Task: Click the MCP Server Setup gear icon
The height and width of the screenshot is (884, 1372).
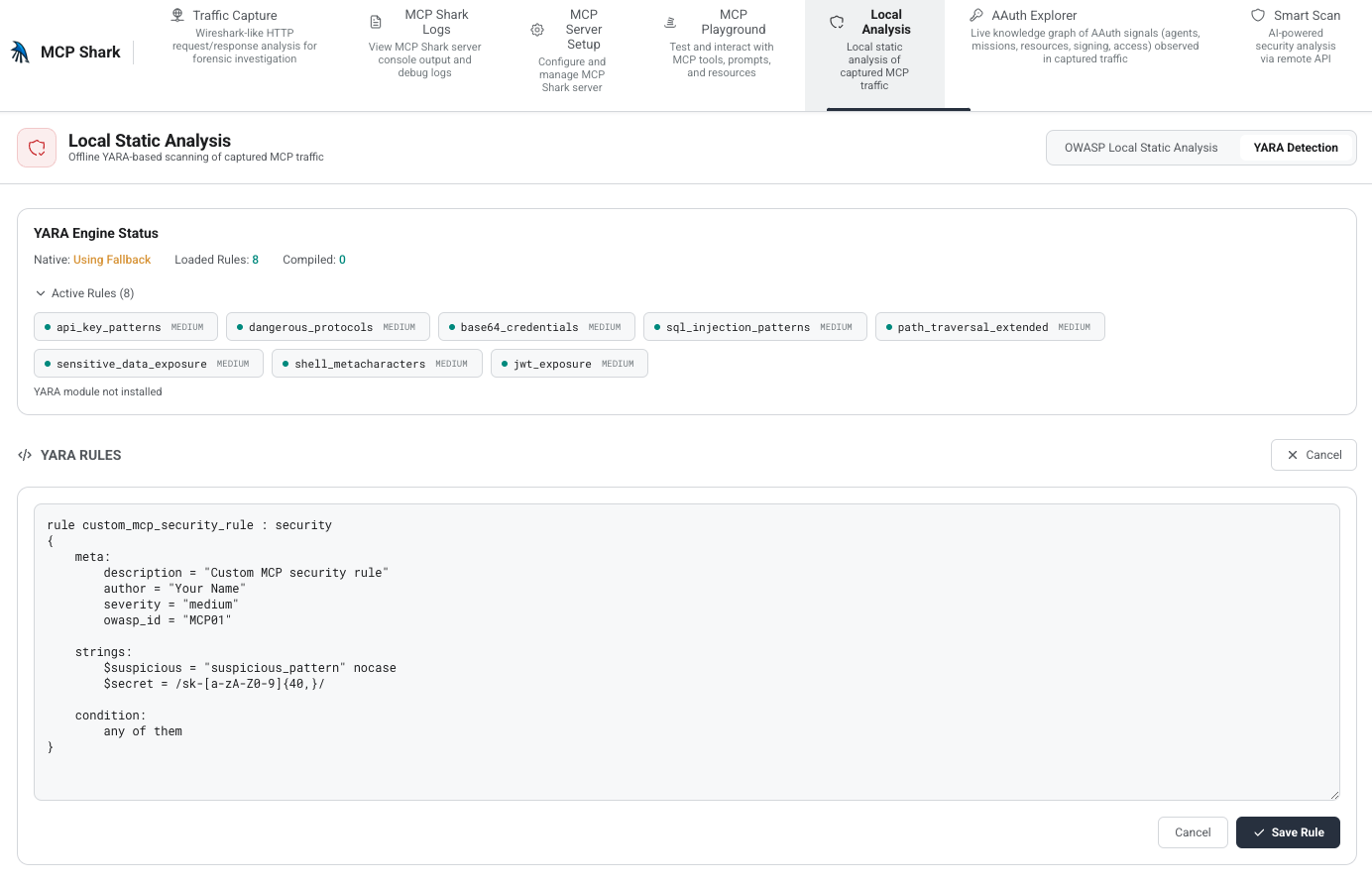Action: (536, 30)
